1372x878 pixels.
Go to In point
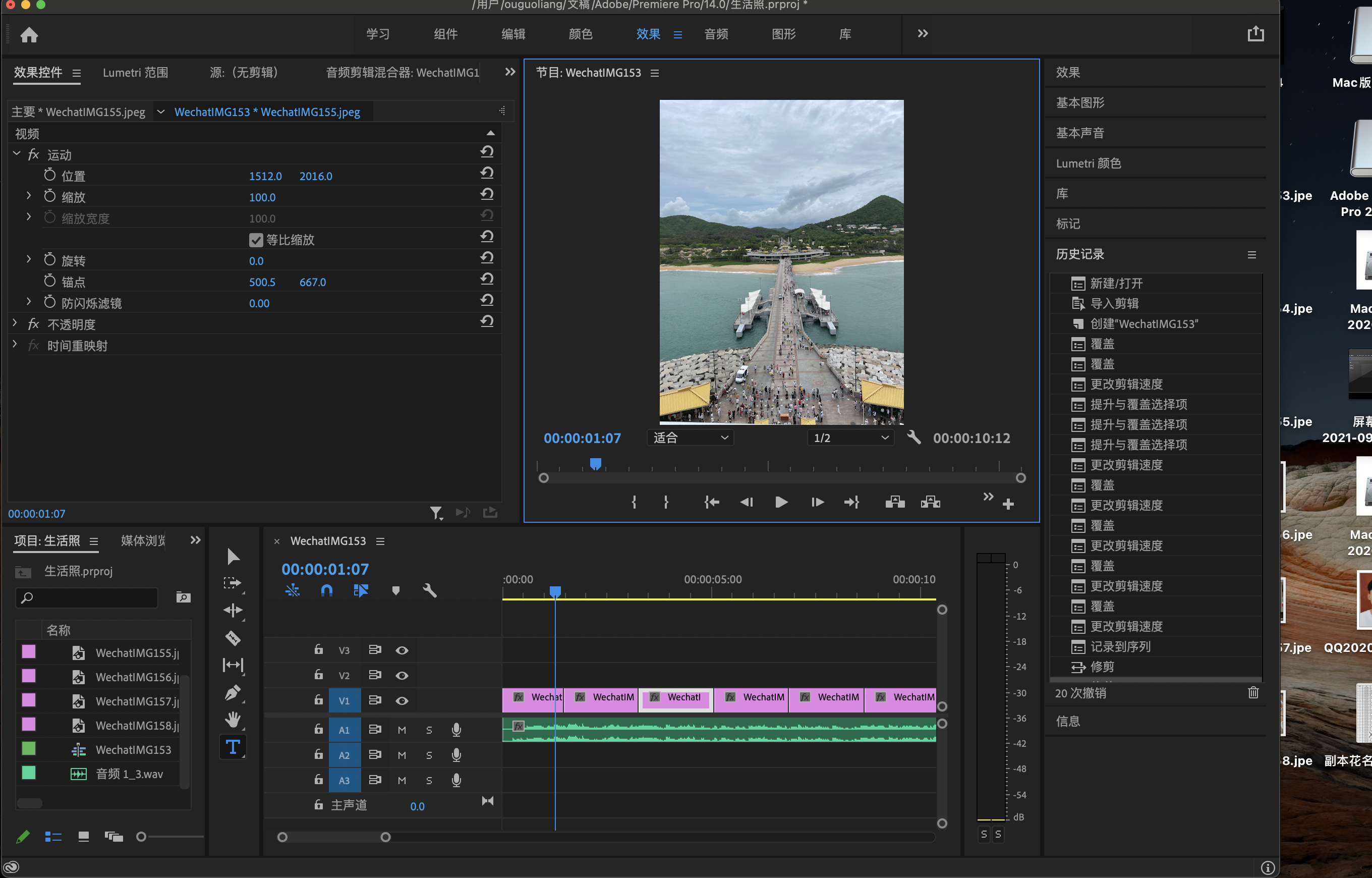point(712,502)
